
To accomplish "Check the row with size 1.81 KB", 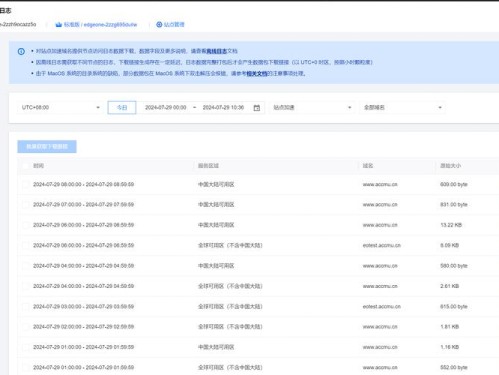I will coord(25,327).
